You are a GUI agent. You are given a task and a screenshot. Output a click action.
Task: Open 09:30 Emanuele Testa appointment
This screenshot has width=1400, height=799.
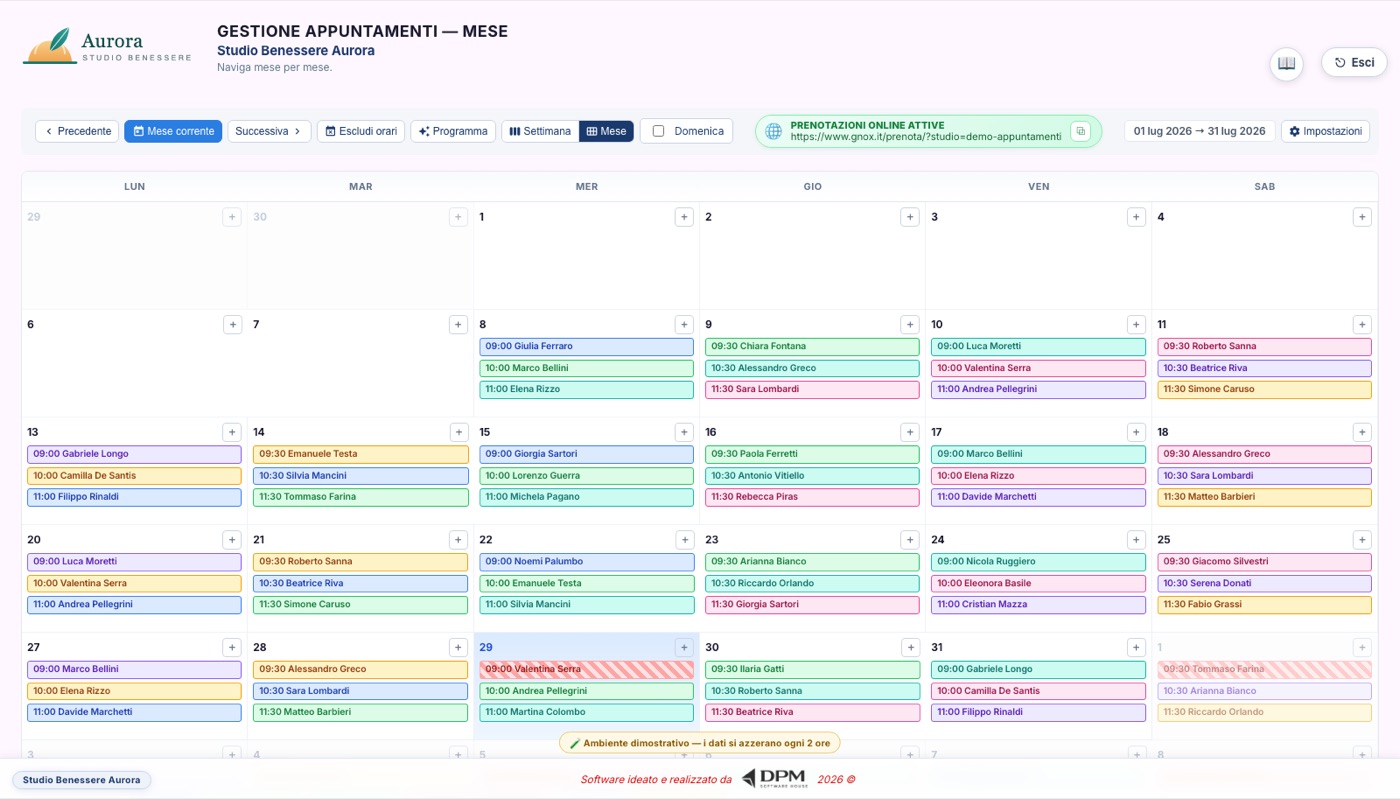(x=360, y=454)
